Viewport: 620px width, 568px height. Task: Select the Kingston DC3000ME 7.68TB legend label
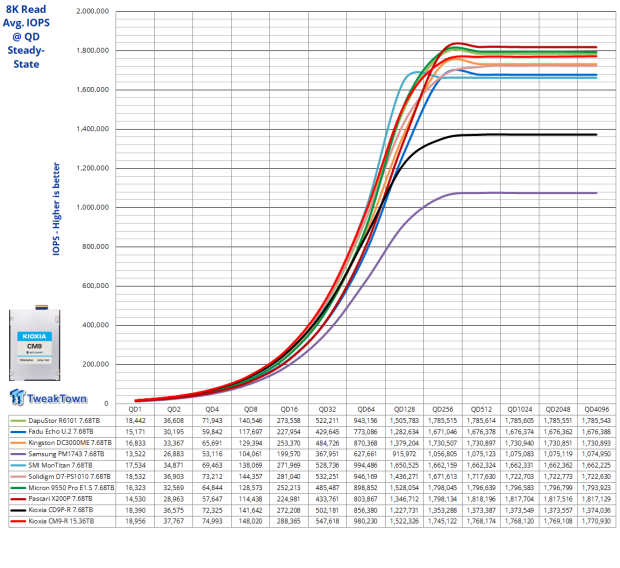pos(70,443)
